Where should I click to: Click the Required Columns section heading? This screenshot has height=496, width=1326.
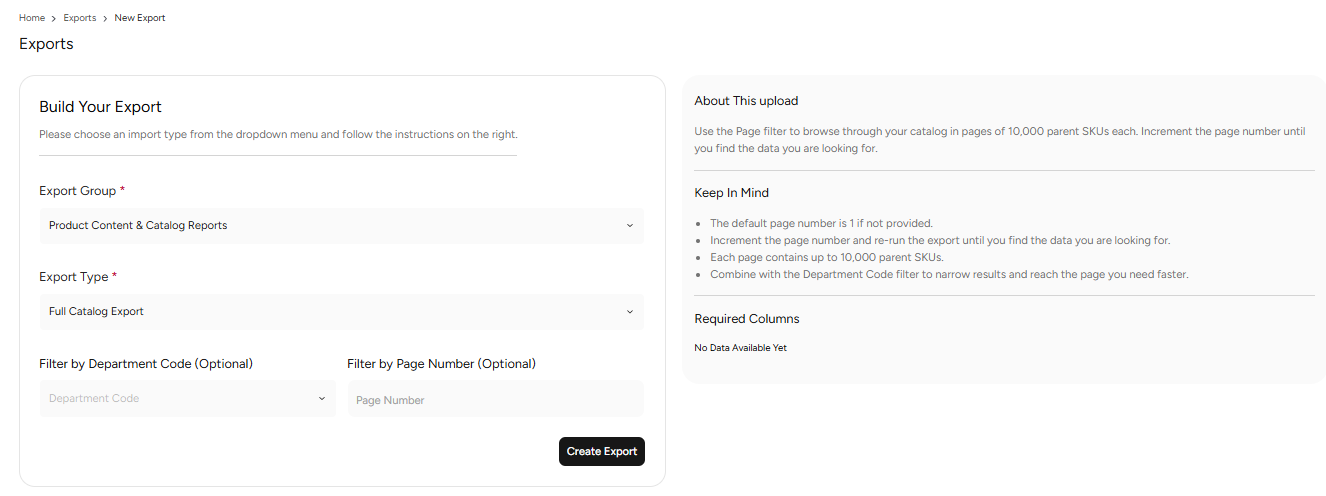747,319
